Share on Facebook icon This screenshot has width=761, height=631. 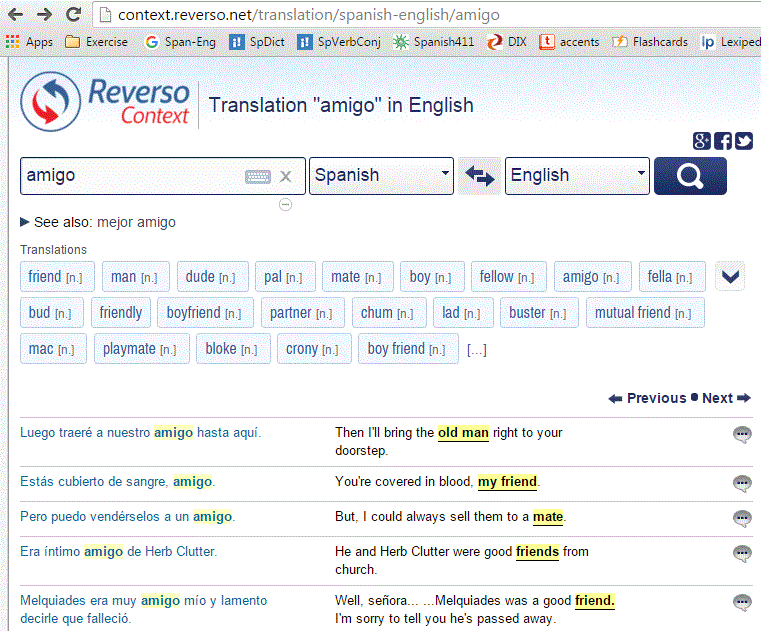[x=723, y=141]
